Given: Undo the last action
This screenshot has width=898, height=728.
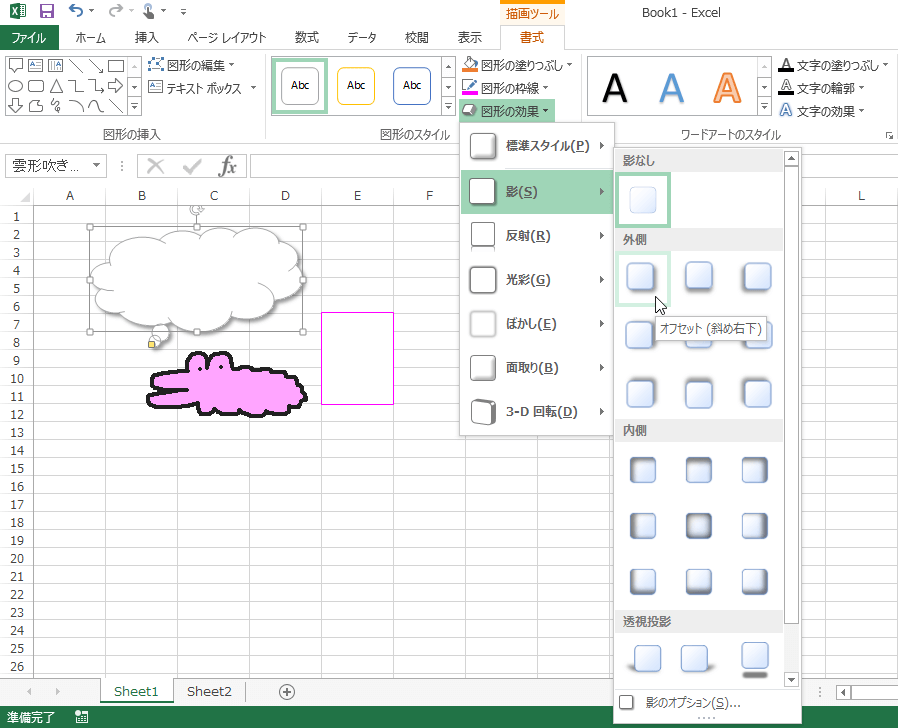Looking at the screenshot, I should tap(75, 10).
